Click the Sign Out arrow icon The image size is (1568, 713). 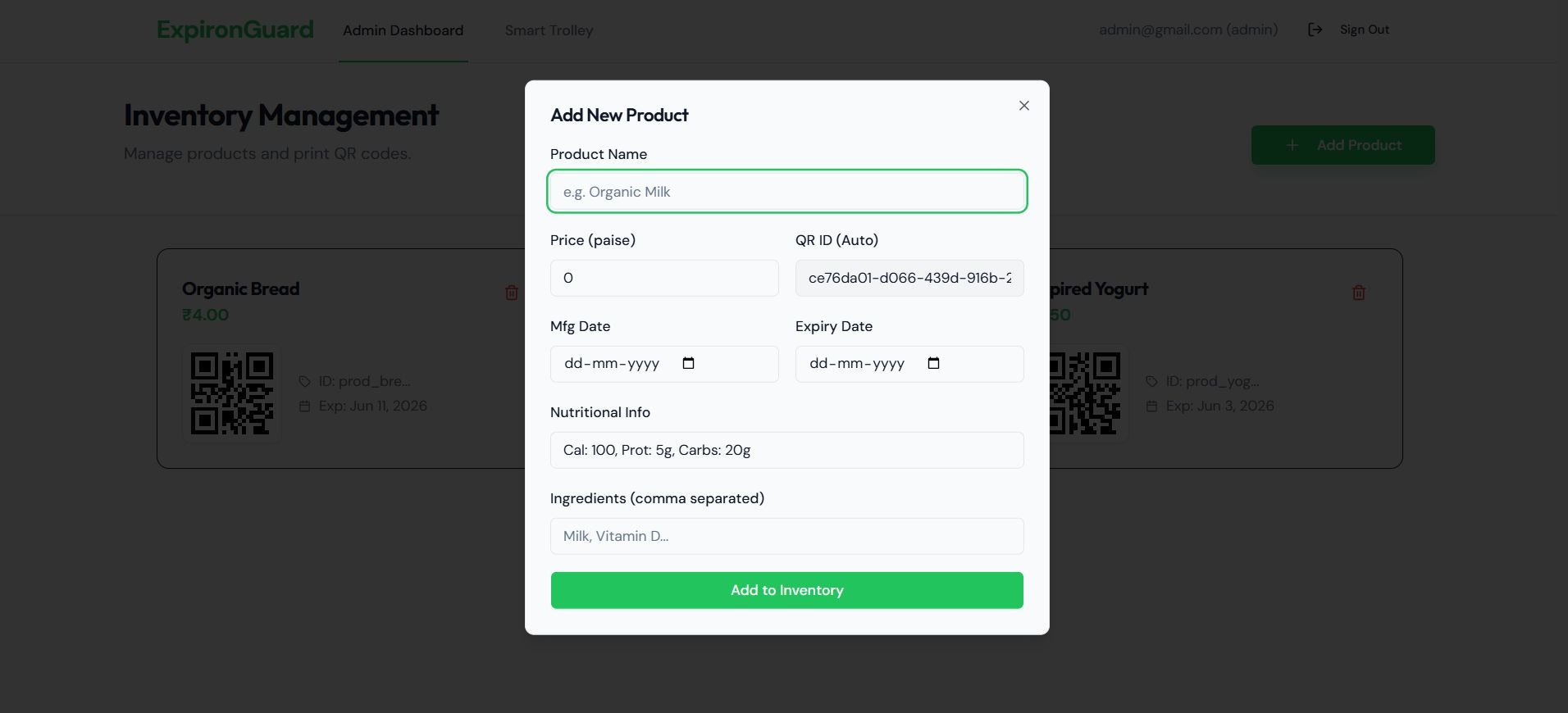[x=1315, y=30]
